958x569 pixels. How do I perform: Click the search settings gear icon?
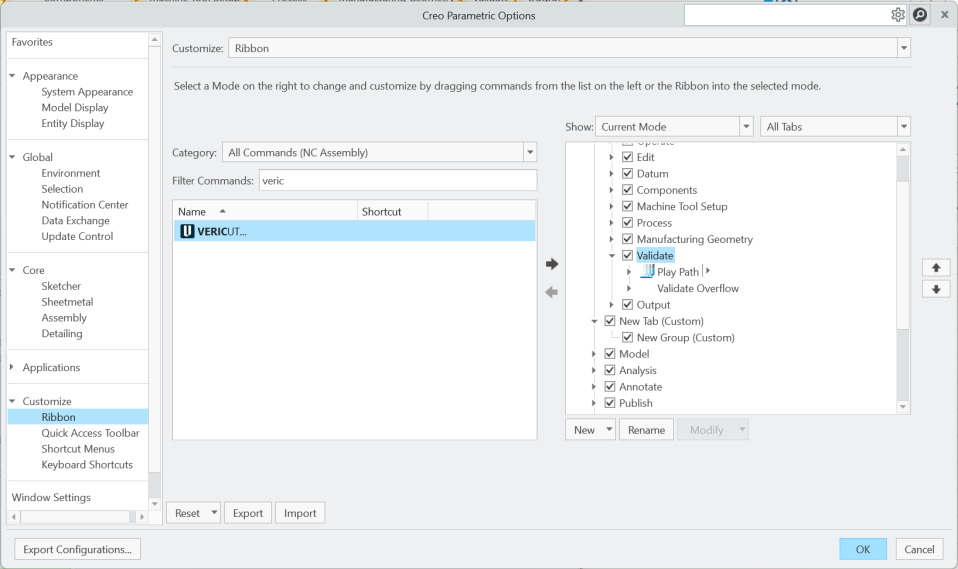pyautogui.click(x=898, y=15)
